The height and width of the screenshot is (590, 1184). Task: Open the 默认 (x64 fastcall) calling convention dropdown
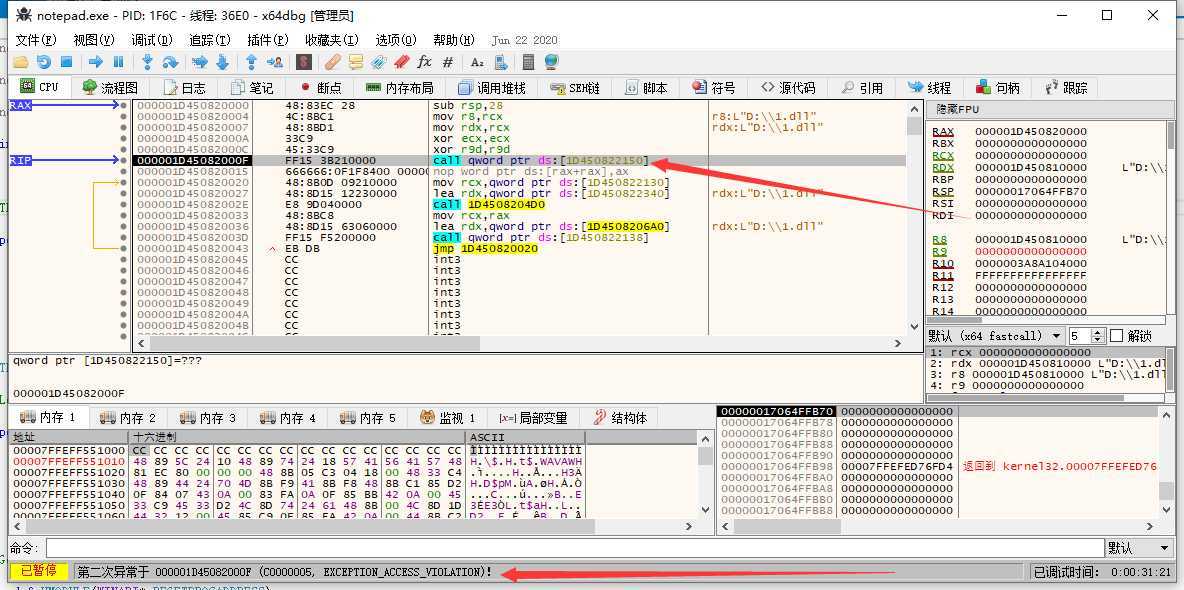pos(995,335)
